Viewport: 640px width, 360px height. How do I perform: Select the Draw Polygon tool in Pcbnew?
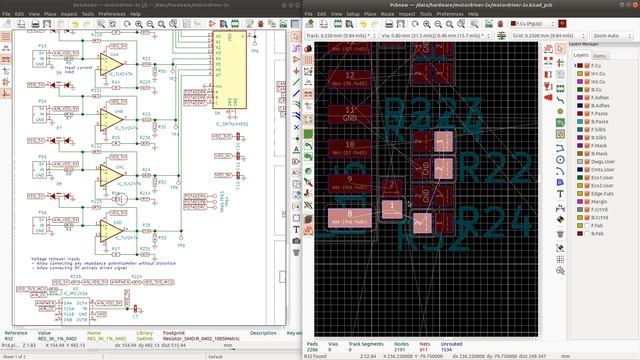pyautogui.click(x=560, y=182)
